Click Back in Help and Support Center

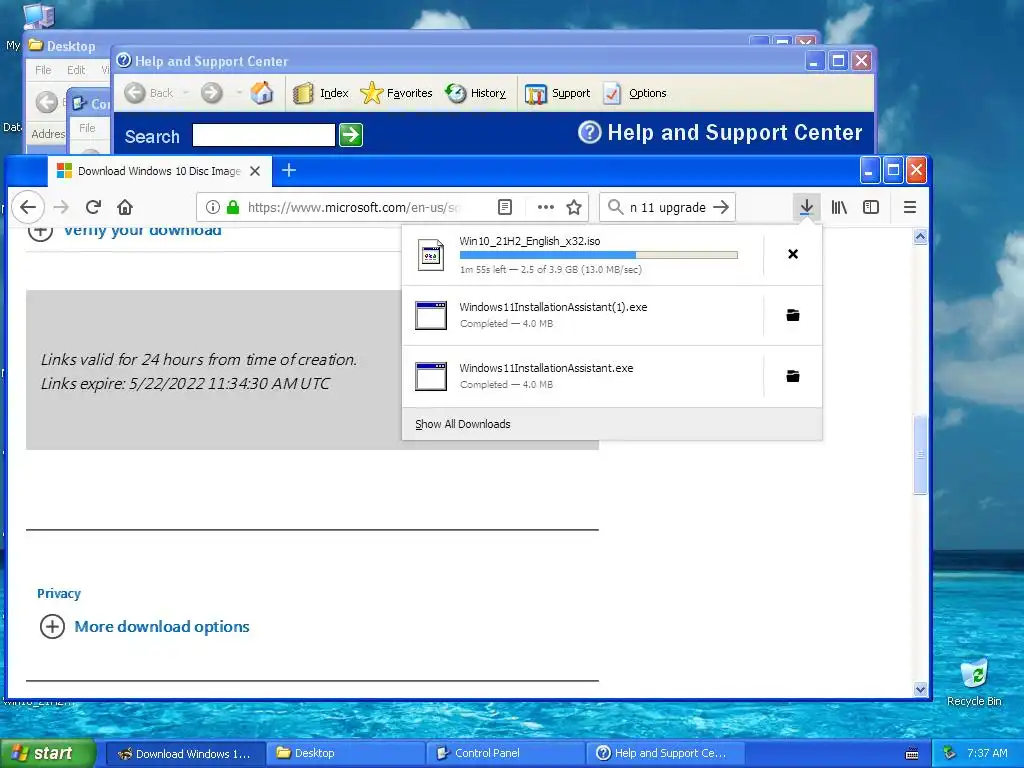[150, 93]
